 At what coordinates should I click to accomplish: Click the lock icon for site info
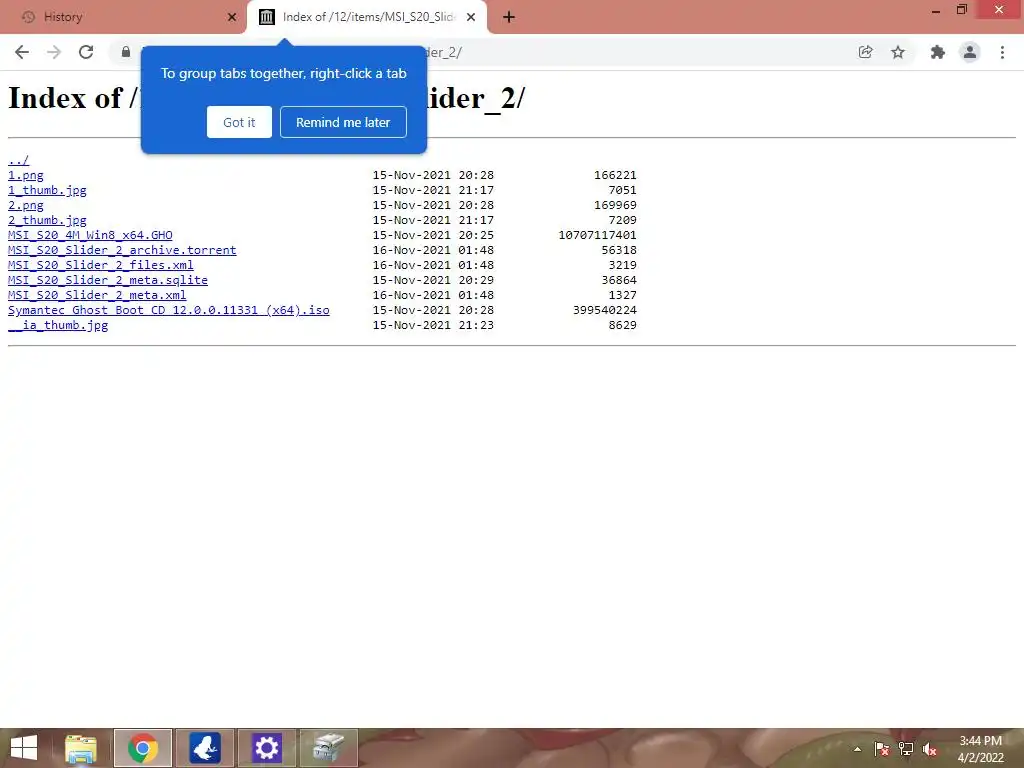[x=125, y=52]
